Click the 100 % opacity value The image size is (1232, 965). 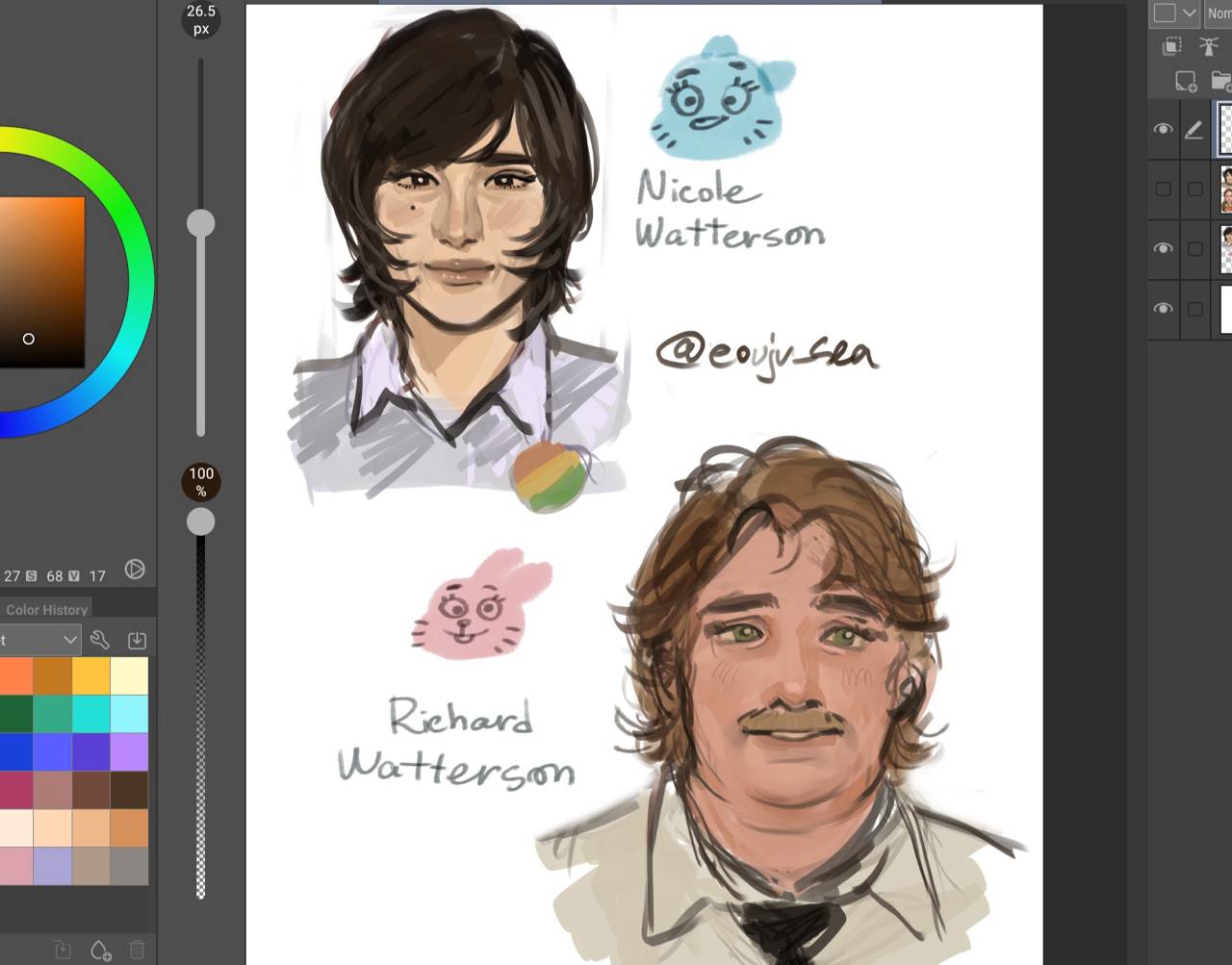click(201, 481)
